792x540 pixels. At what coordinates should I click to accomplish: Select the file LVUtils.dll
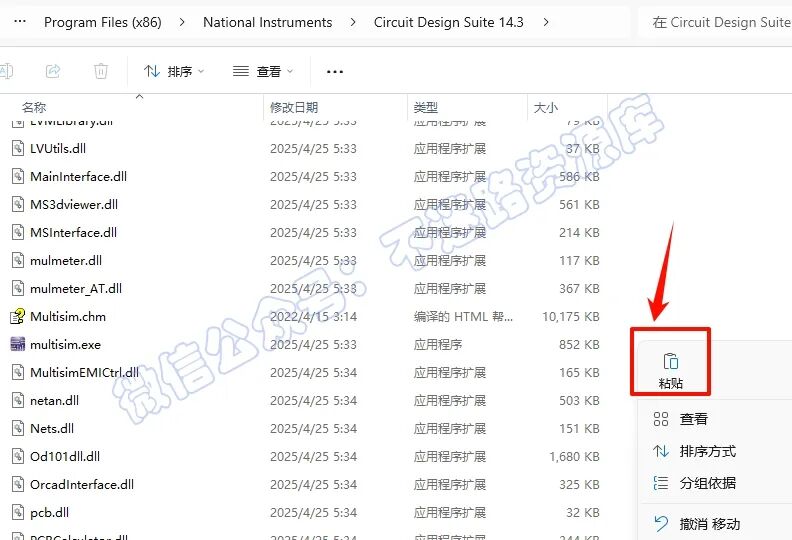pos(58,149)
